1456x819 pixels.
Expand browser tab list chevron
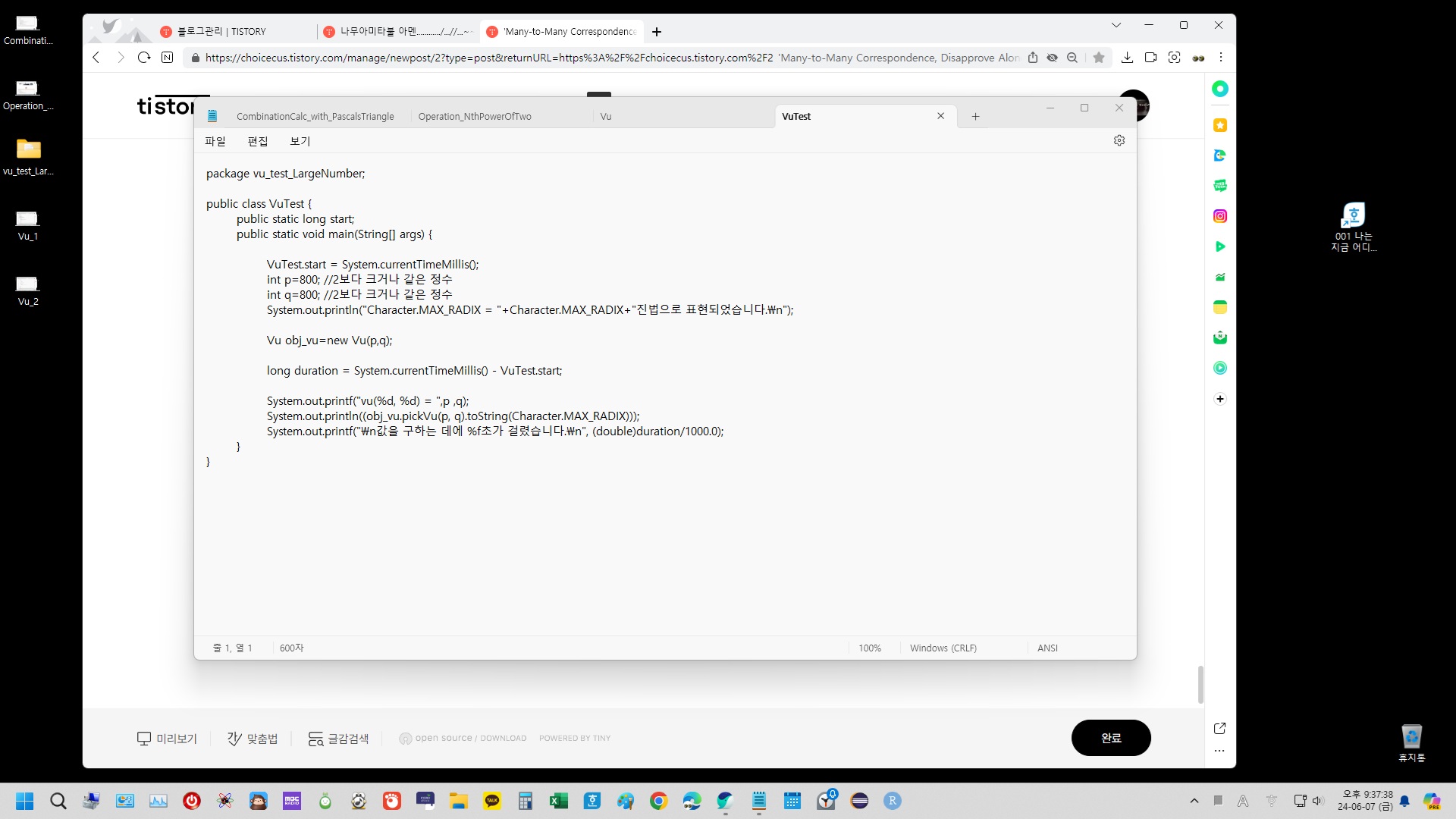[x=1116, y=25]
